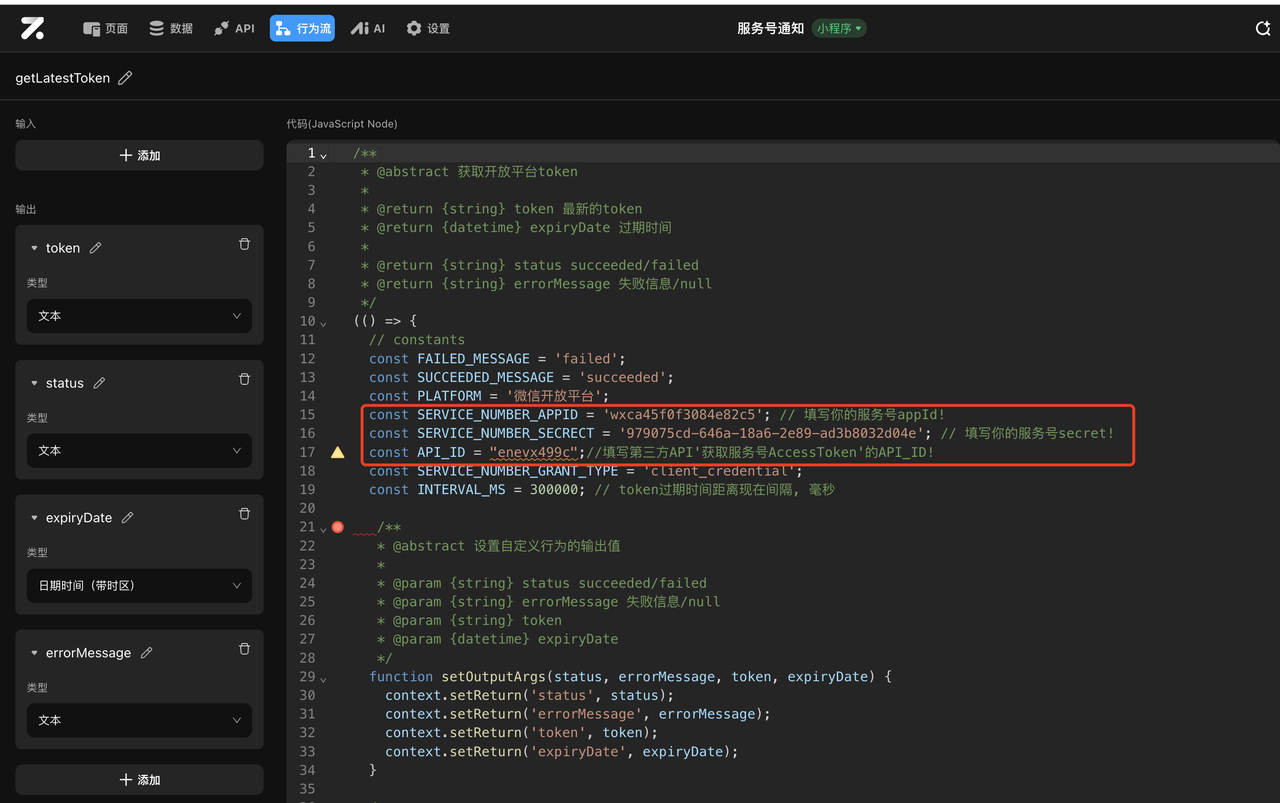Delete the status output

pyautogui.click(x=244, y=379)
